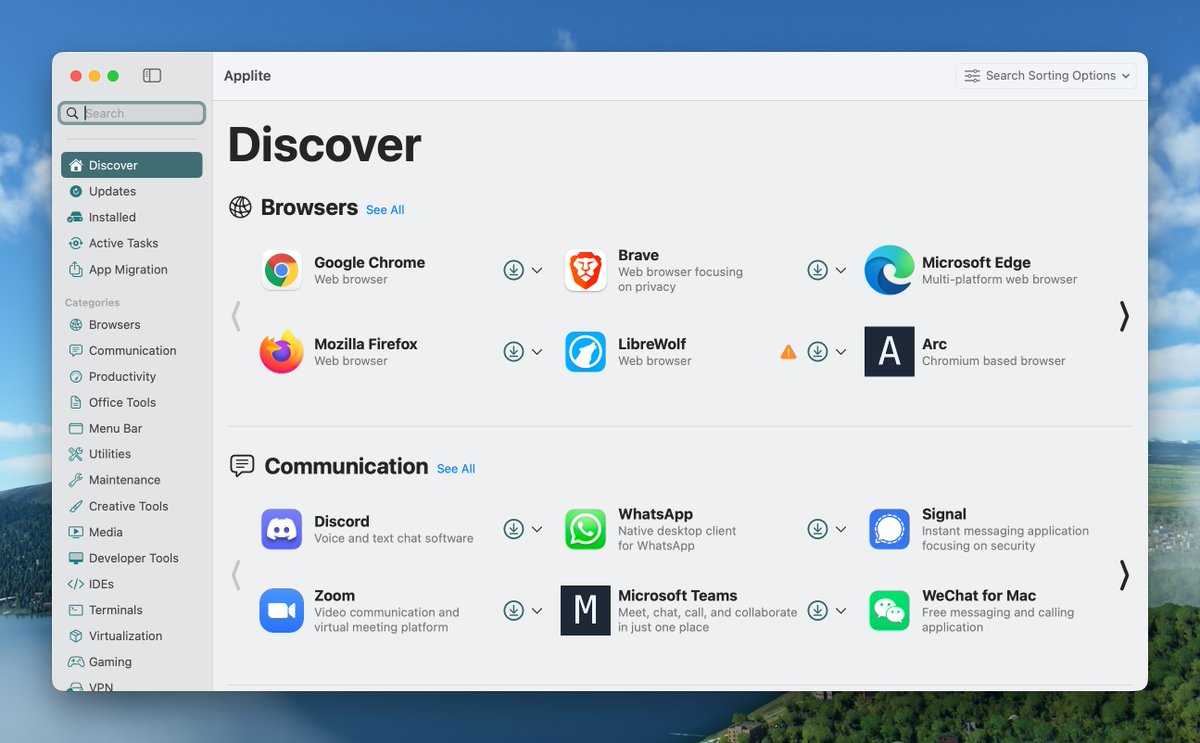Screen dimensions: 1200x743
Task: Go to next page of Communication apps
Action: tap(1124, 575)
